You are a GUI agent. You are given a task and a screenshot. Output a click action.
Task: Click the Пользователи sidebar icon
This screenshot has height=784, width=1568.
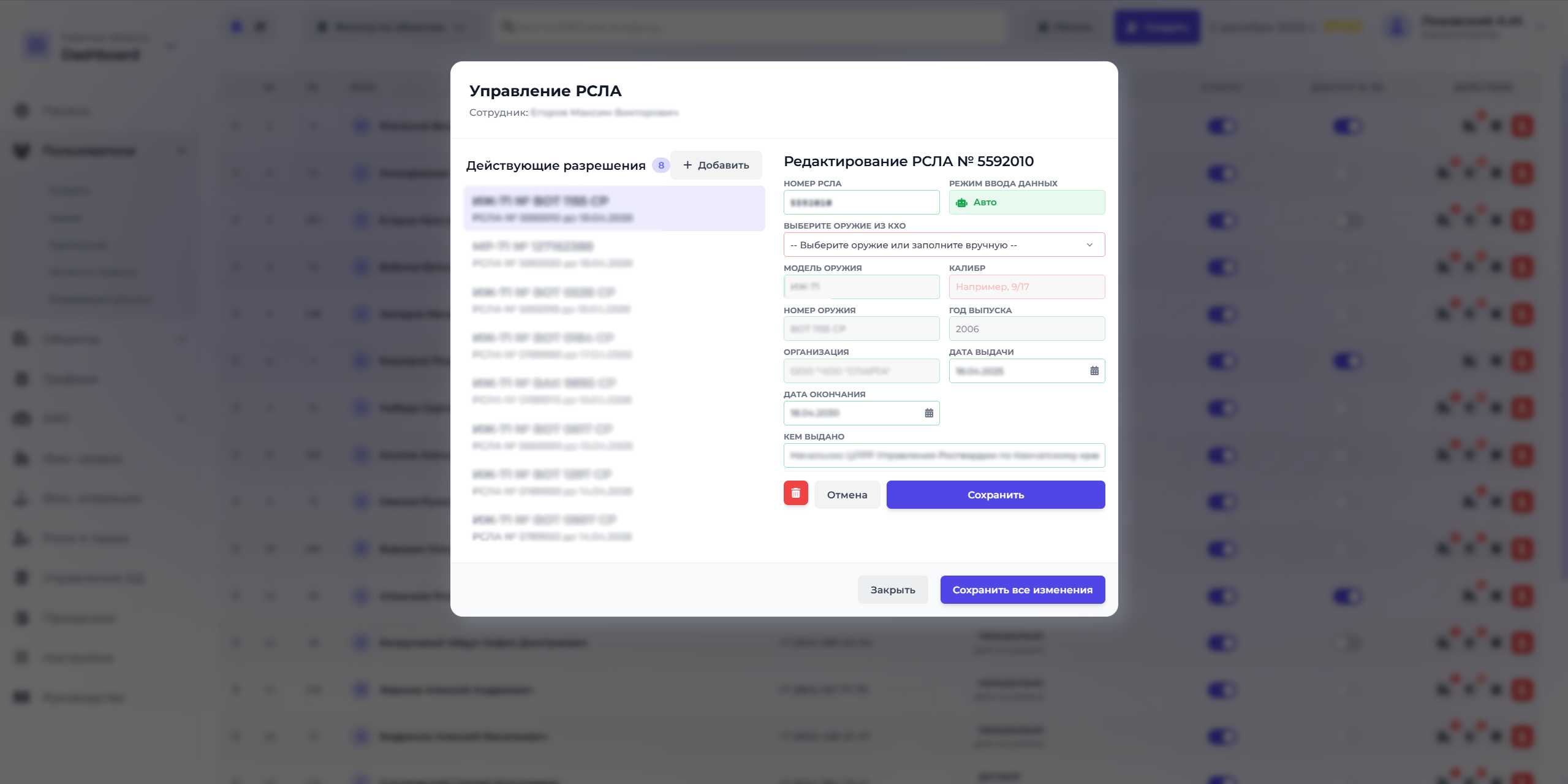[x=22, y=151]
